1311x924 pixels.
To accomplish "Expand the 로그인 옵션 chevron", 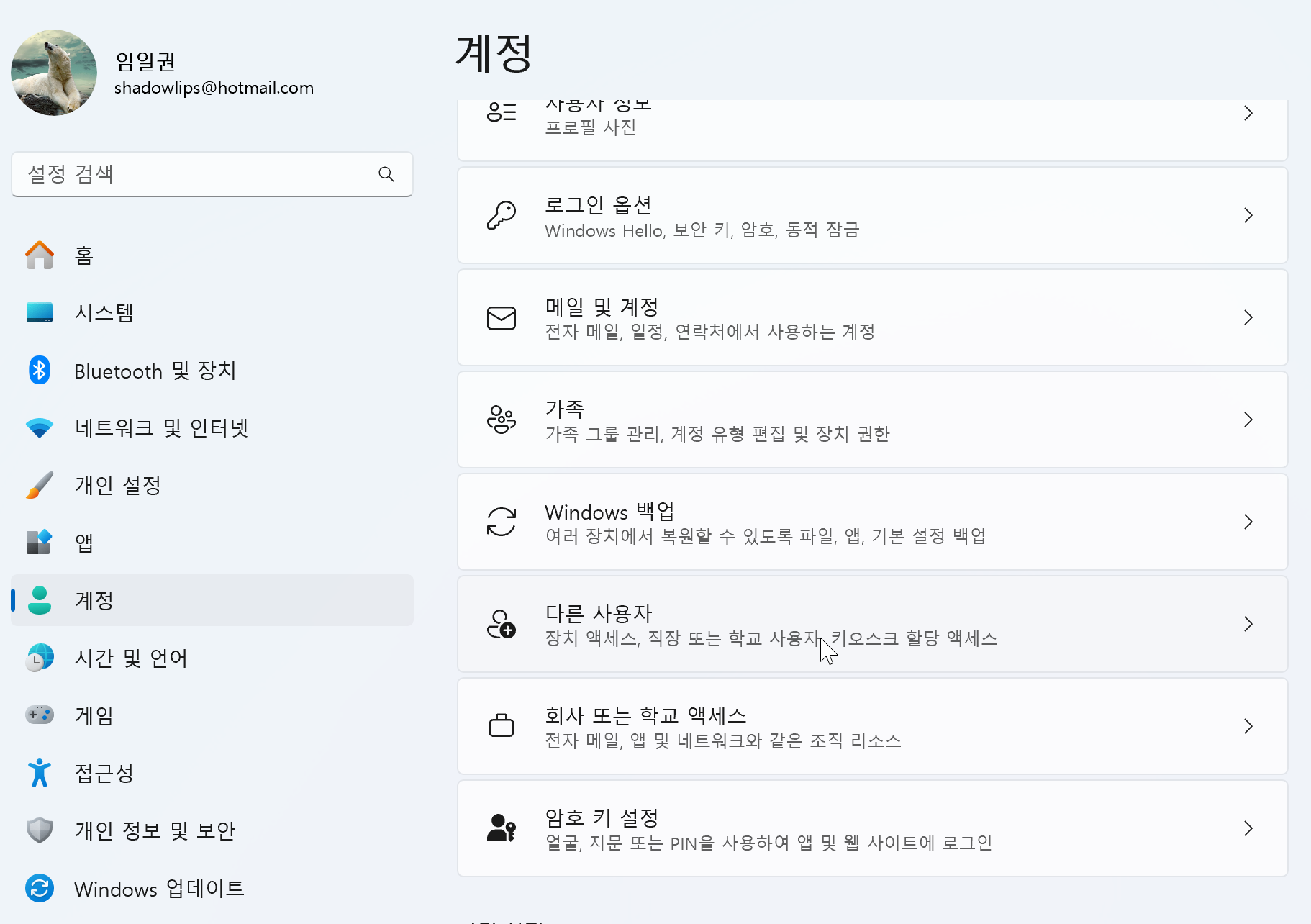I will (1248, 215).
